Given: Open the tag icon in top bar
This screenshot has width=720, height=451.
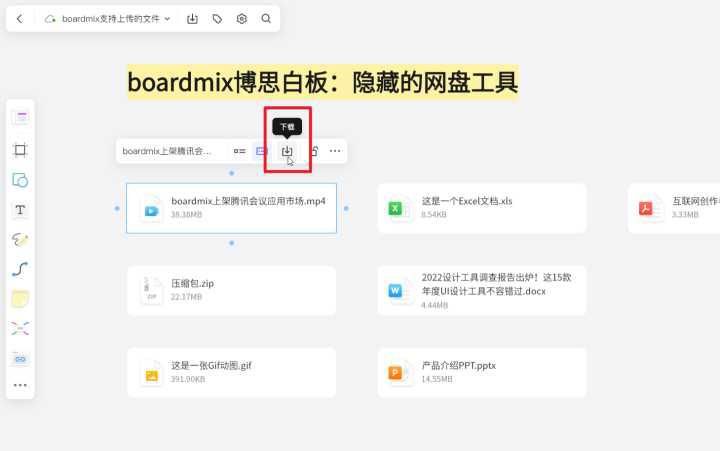Looking at the screenshot, I should pyautogui.click(x=217, y=19).
